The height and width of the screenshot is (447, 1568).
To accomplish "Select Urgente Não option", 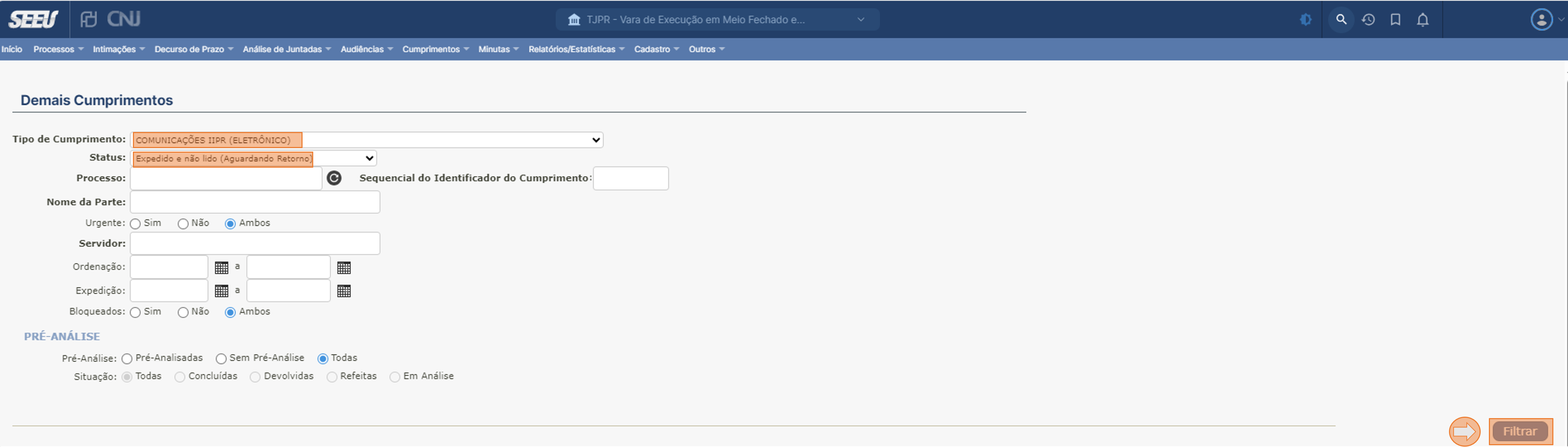I will click(182, 224).
